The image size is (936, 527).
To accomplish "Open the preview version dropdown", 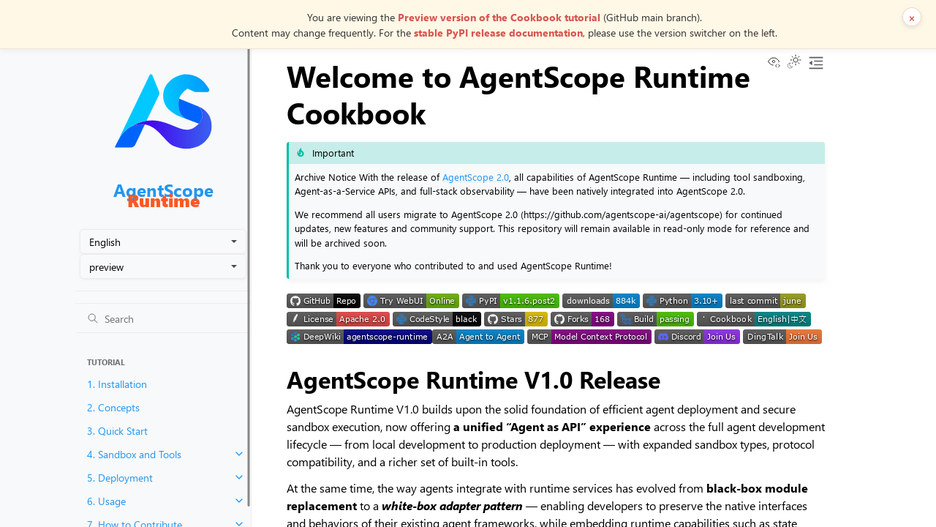I will [x=163, y=267].
